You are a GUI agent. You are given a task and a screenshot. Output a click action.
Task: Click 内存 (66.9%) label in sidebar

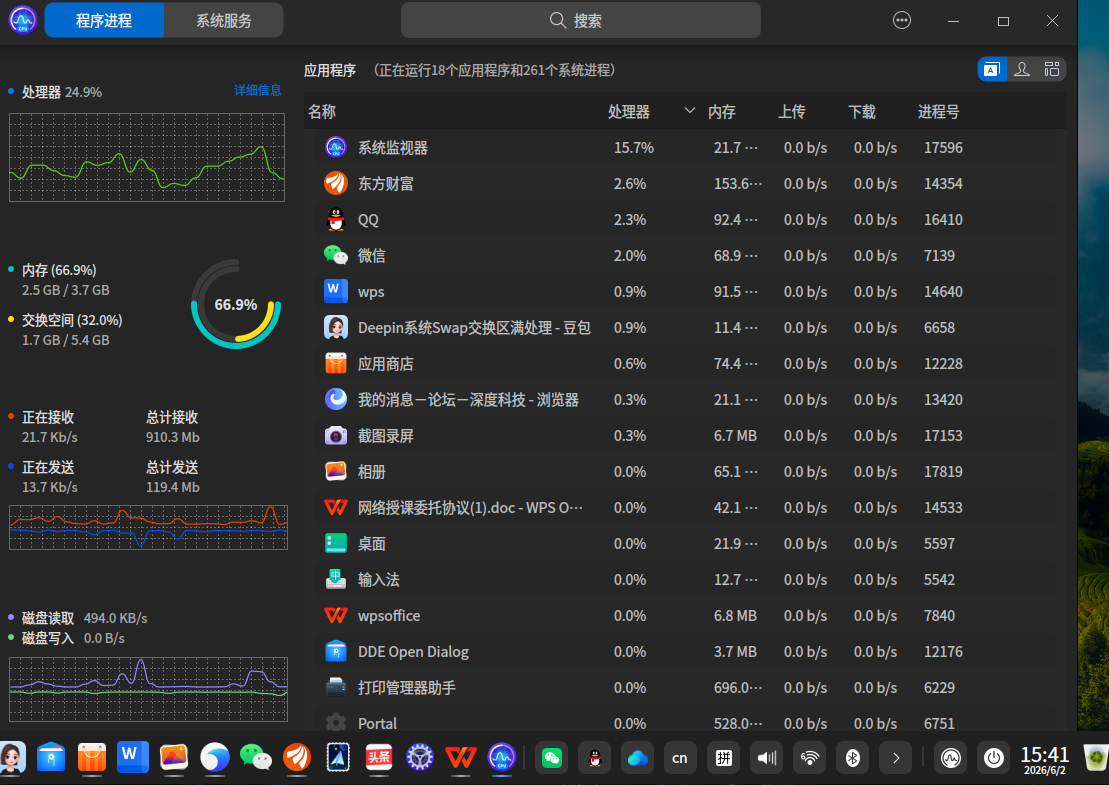(x=59, y=270)
